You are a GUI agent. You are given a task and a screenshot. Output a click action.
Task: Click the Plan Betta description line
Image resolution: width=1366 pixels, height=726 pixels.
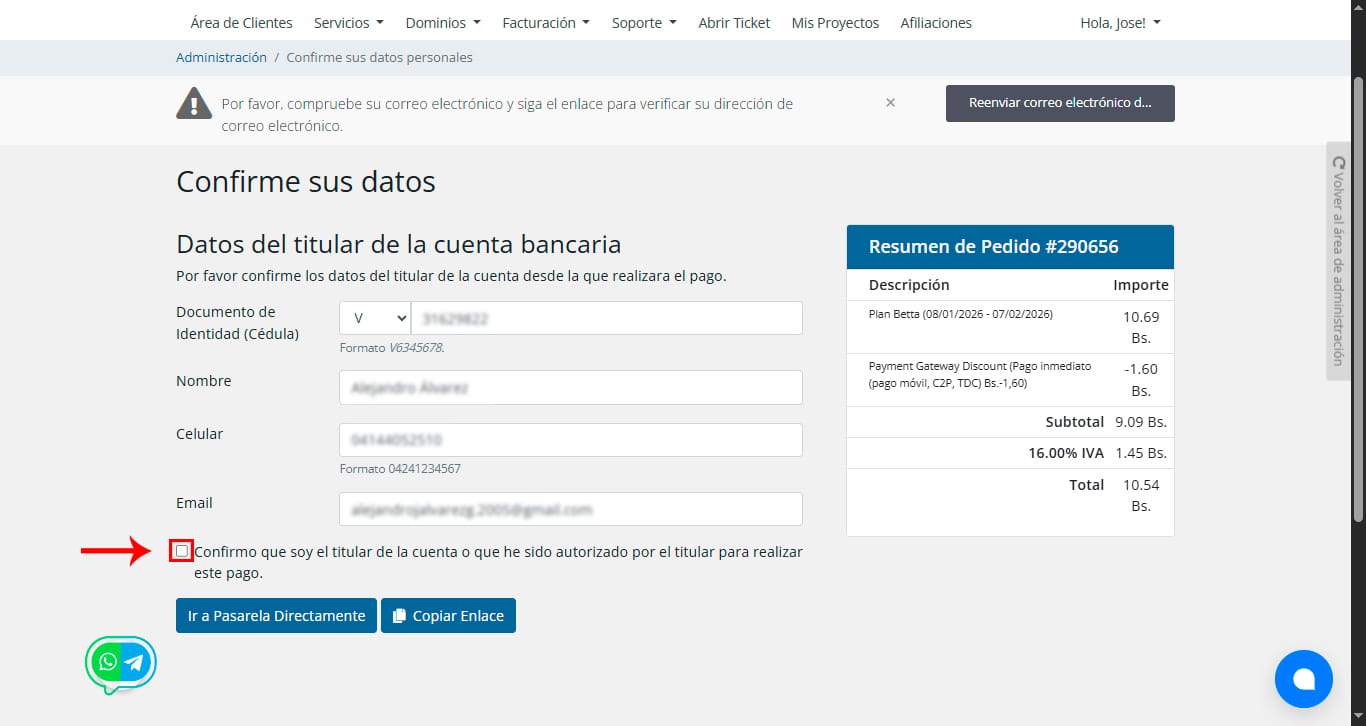(x=961, y=314)
